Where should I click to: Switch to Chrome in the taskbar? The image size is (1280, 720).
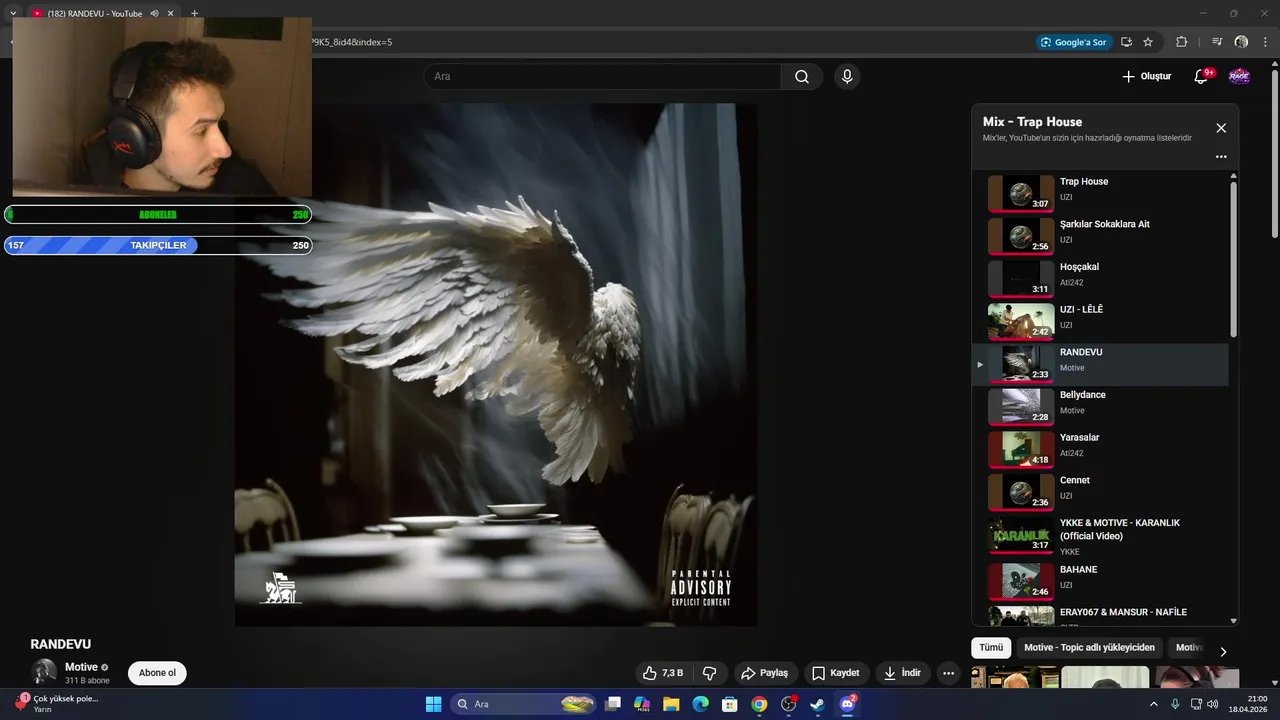759,704
